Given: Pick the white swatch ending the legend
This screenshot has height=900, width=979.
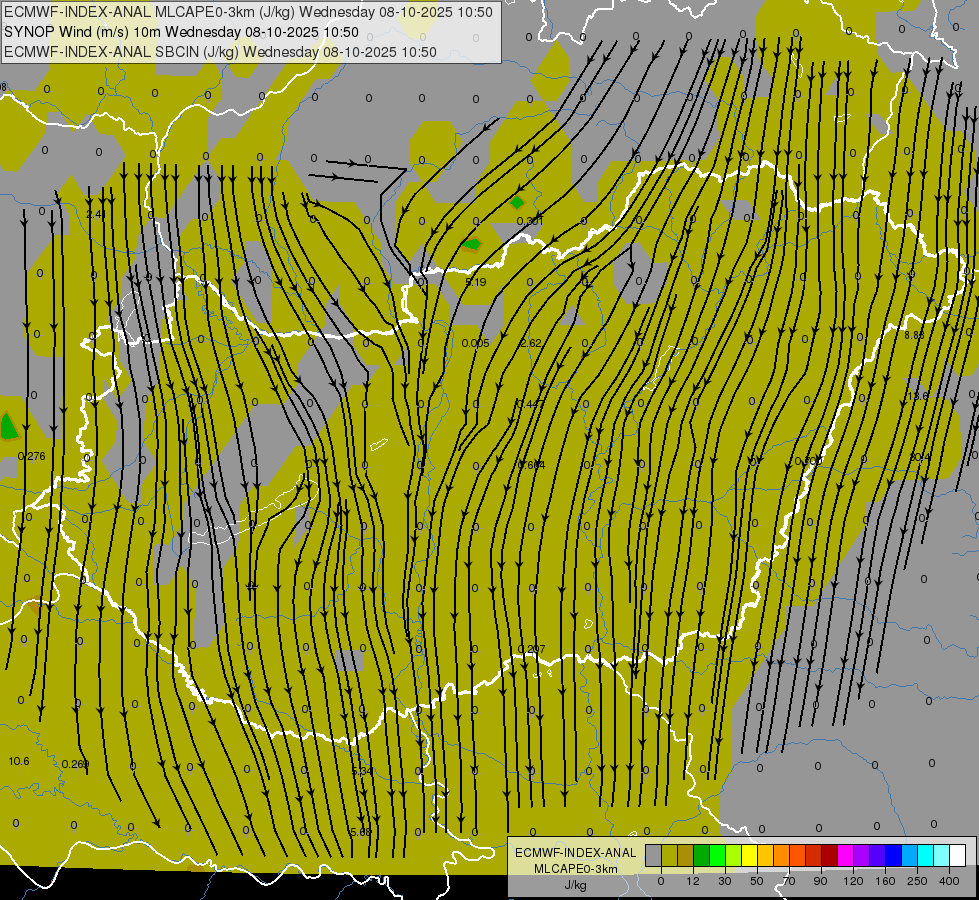Looking at the screenshot, I should pyautogui.click(x=958, y=855).
